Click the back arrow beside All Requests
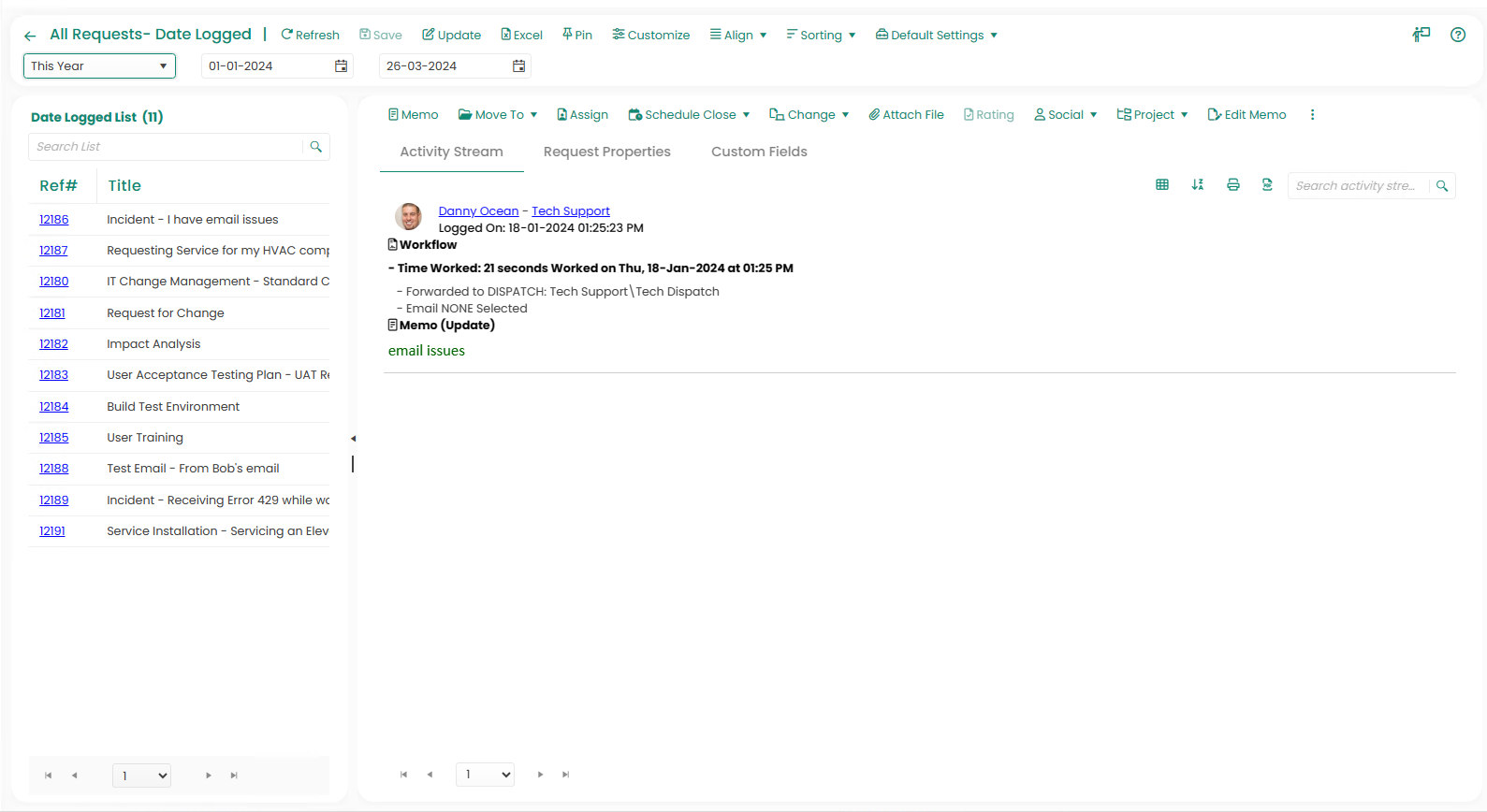The width and height of the screenshot is (1487, 812). (x=30, y=36)
